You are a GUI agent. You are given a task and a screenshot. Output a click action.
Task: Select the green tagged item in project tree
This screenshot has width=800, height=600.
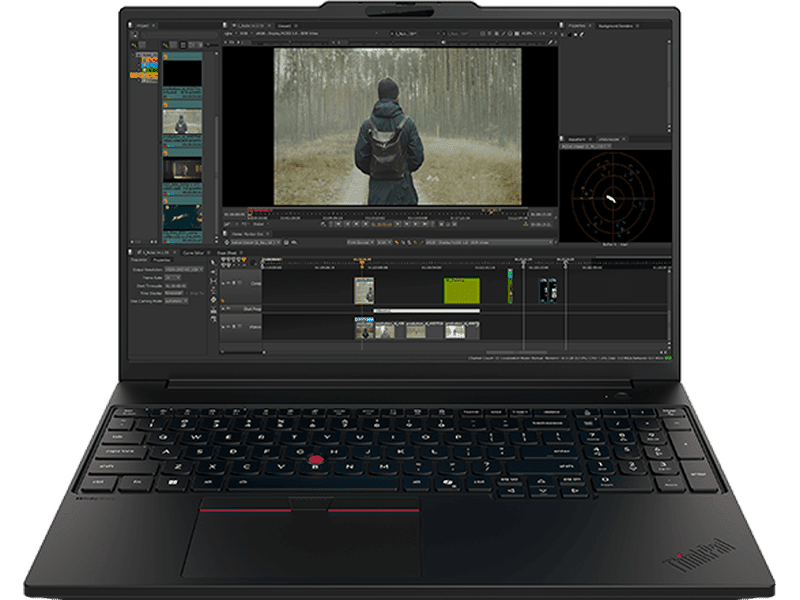(x=151, y=70)
